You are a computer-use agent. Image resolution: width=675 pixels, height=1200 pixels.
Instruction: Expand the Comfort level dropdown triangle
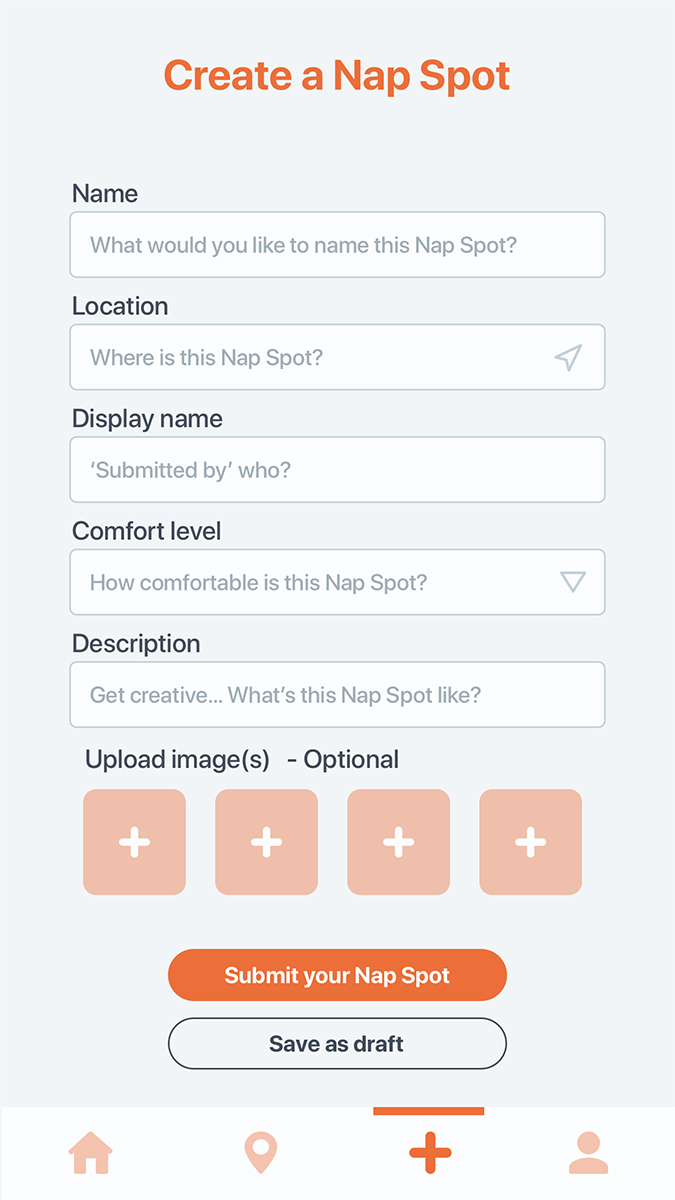(572, 582)
